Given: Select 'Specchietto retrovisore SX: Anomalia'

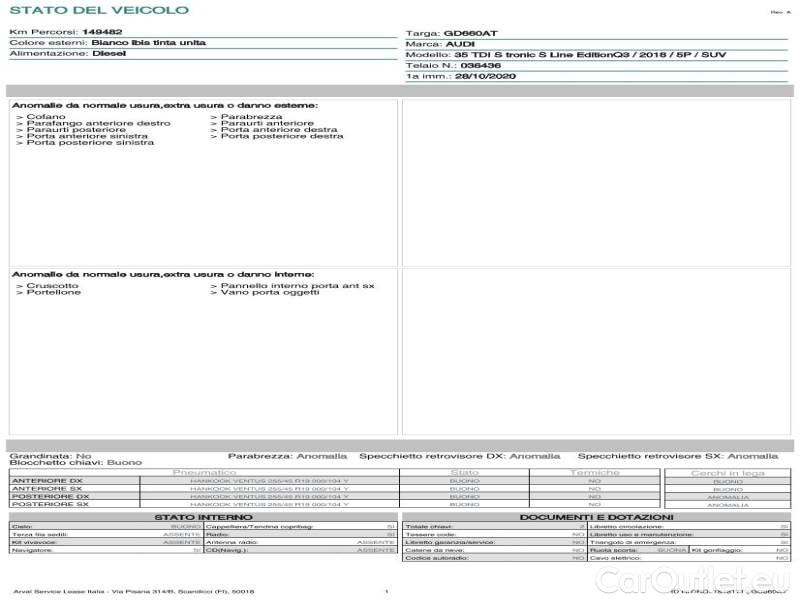Looking at the screenshot, I should click(x=678, y=456).
